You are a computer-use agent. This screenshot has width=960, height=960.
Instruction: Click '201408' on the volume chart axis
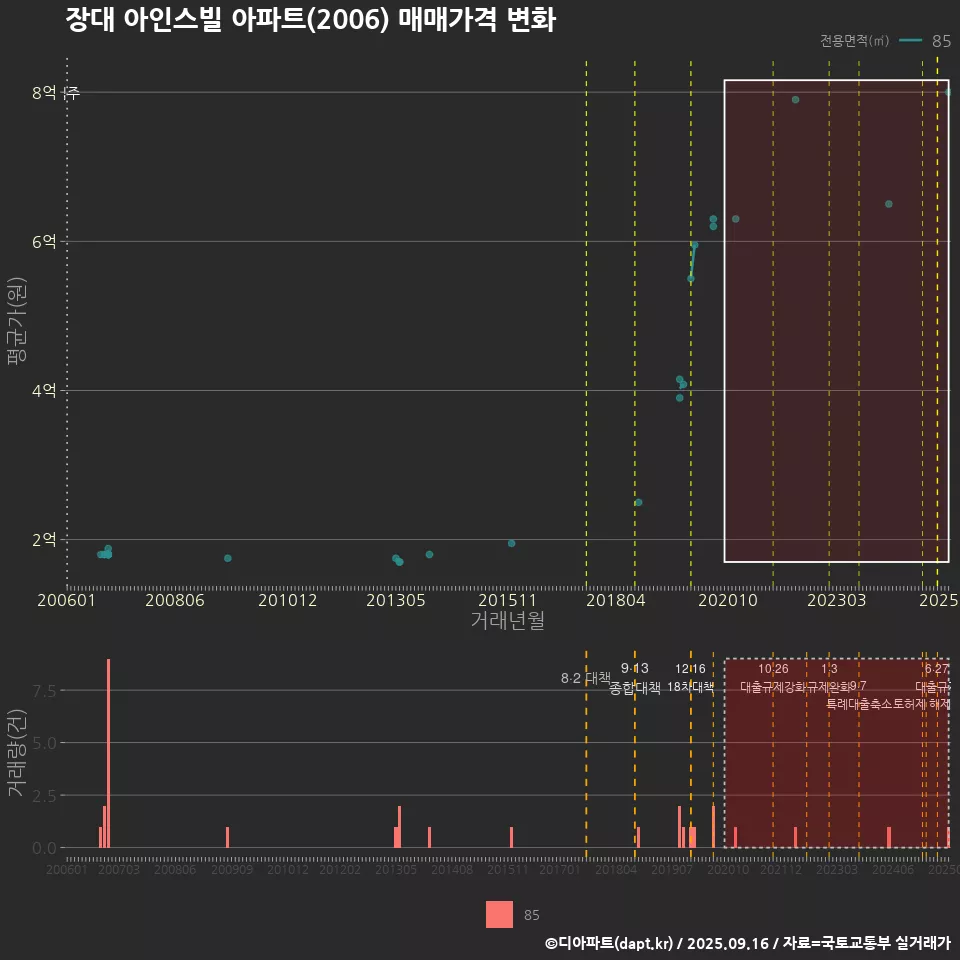[452, 869]
